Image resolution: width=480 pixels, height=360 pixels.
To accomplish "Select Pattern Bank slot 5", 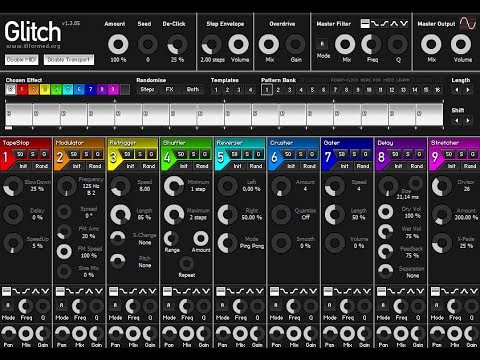I will pyautogui.click(x=312, y=90).
